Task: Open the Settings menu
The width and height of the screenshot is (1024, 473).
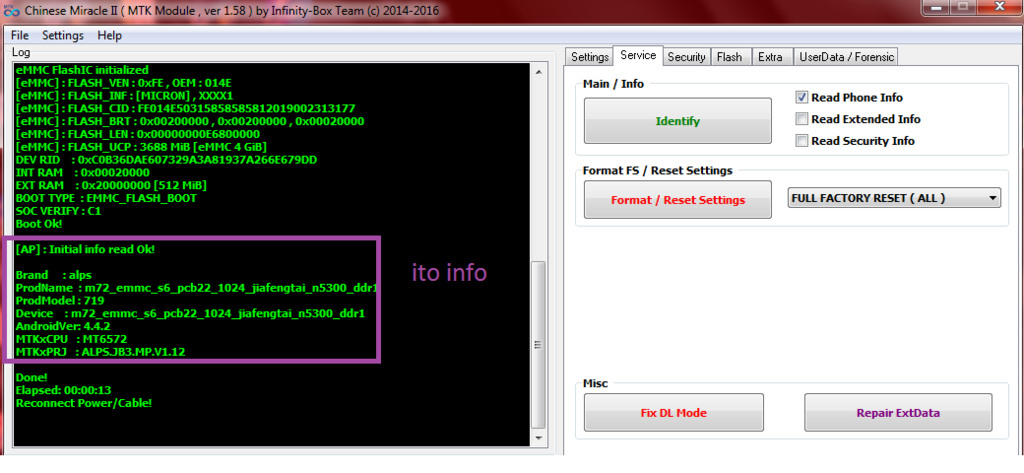Action: pyautogui.click(x=63, y=35)
